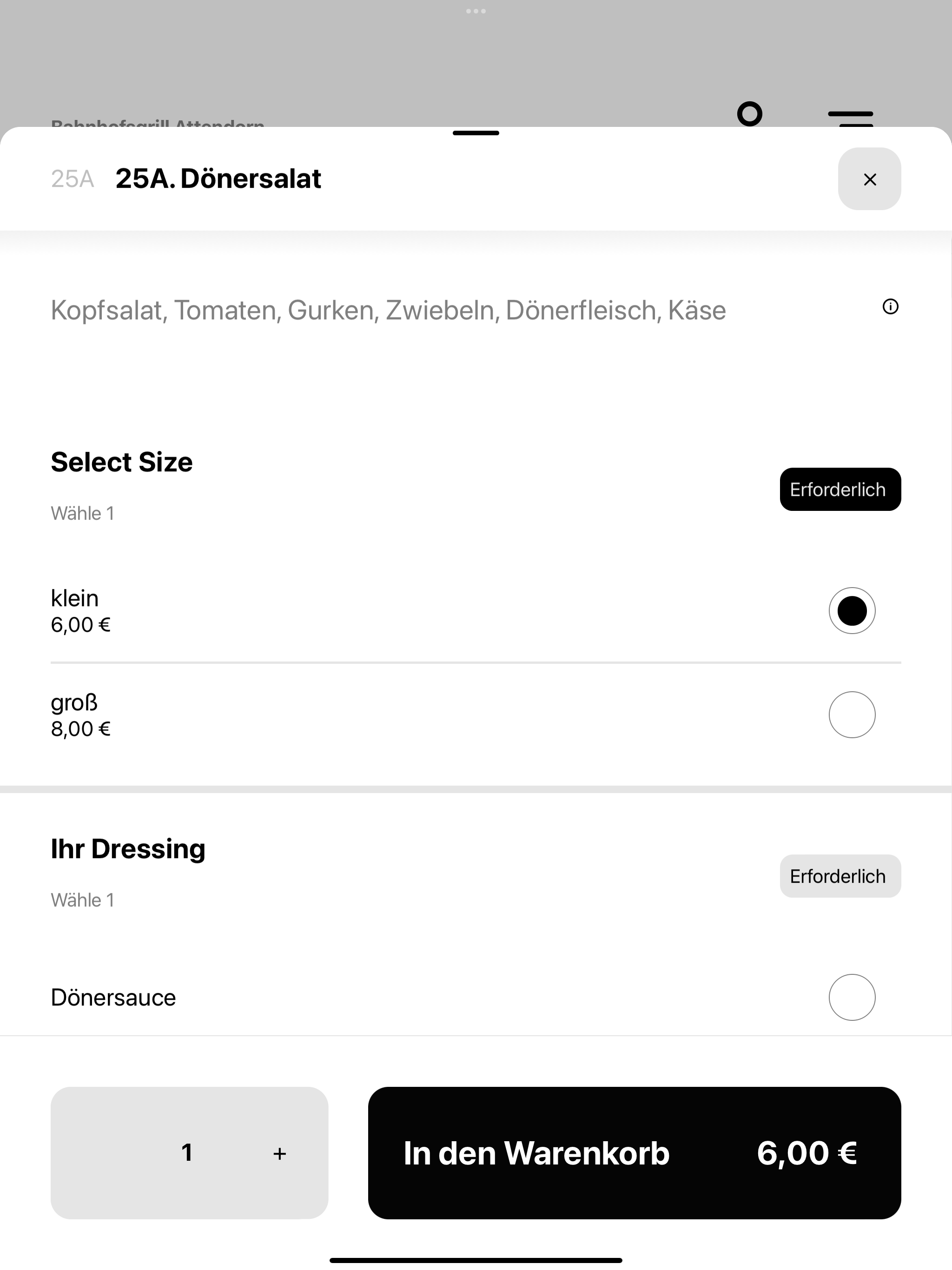The image size is (952, 1270).
Task: Tap the gray Erforderlich badge for dressing
Action: (x=840, y=876)
